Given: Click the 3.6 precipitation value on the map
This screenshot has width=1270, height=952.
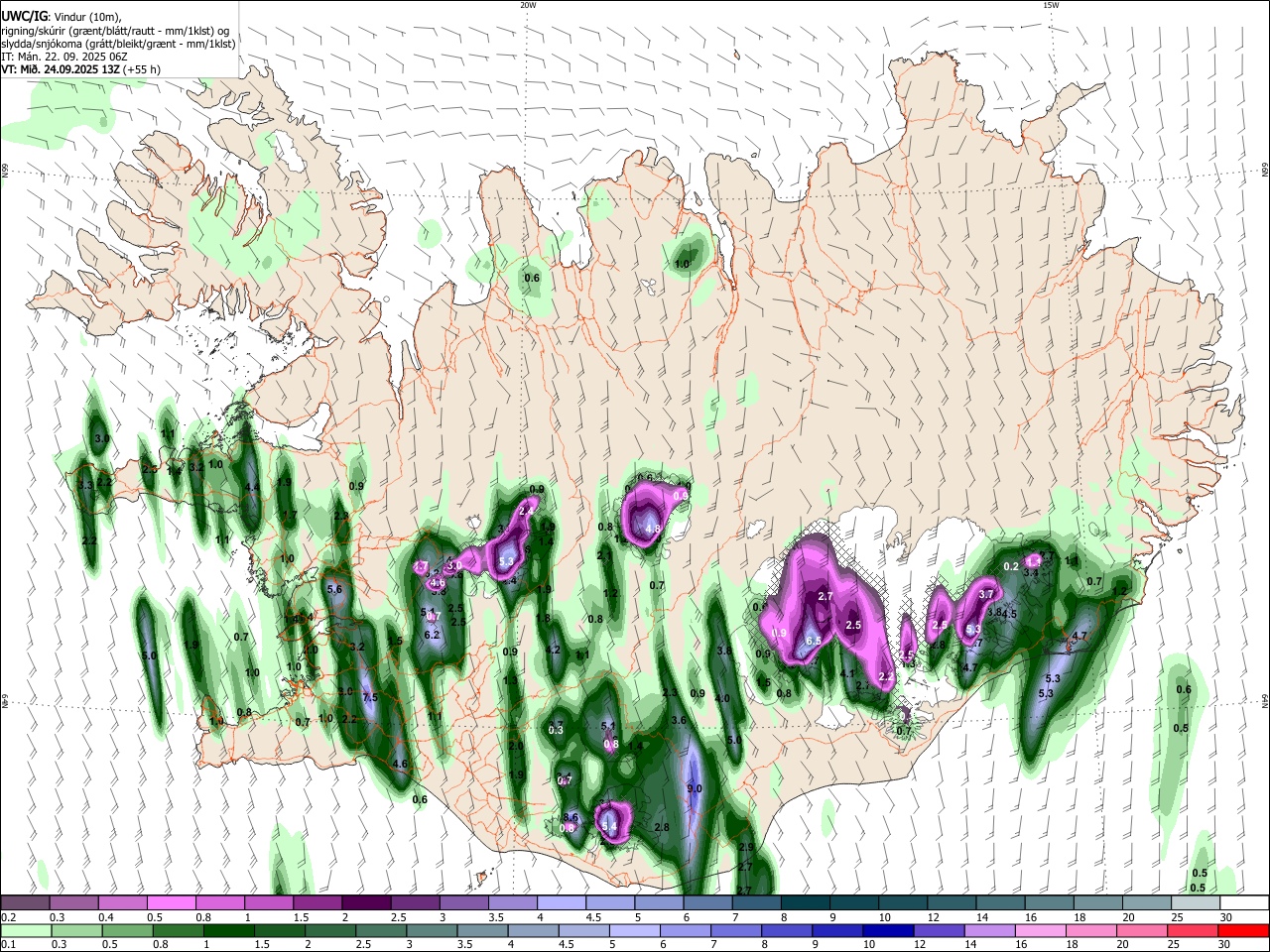Looking at the screenshot, I should click(x=679, y=720).
